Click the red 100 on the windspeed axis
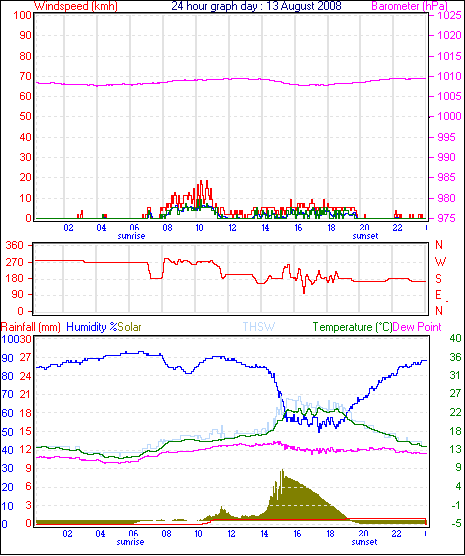465x556 pixels. tap(22, 15)
